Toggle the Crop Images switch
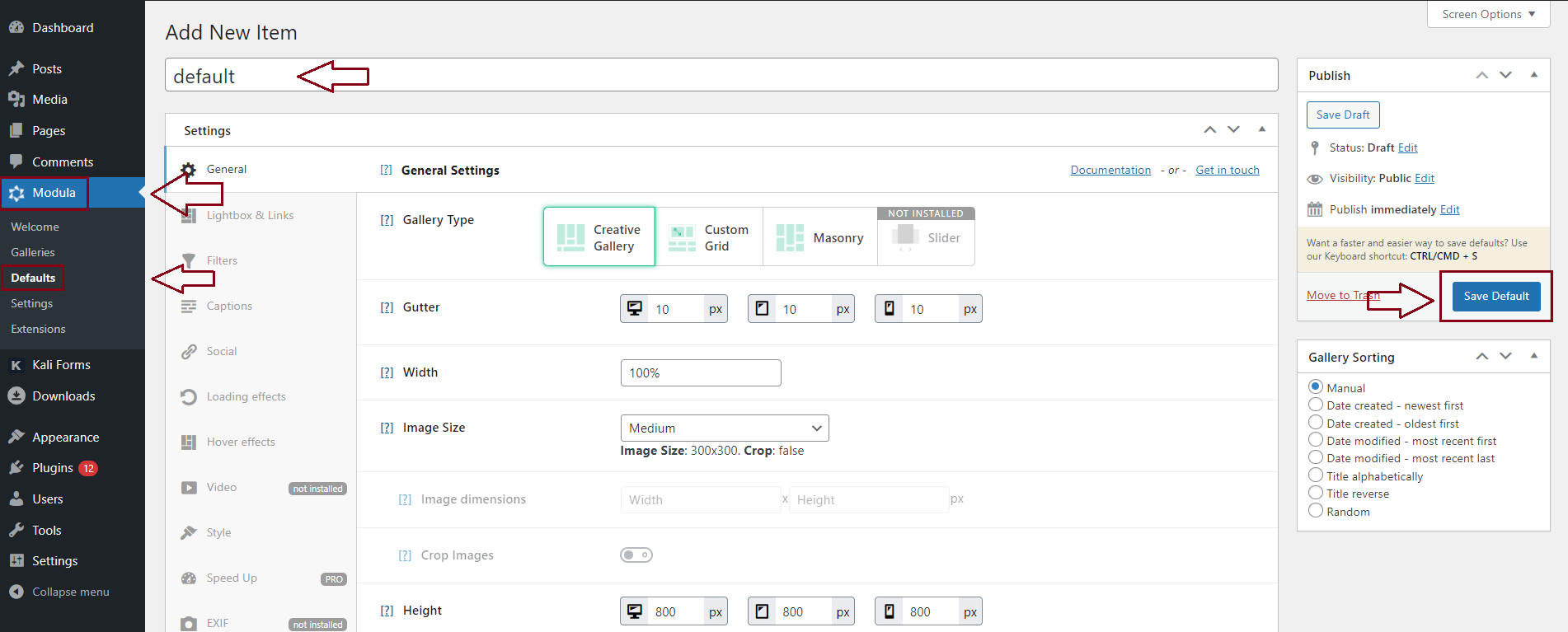This screenshot has width=1568, height=632. [x=636, y=555]
